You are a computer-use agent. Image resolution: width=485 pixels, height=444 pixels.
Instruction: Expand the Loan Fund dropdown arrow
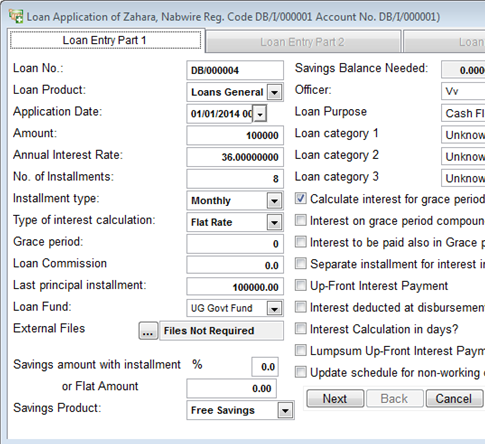tap(274, 309)
